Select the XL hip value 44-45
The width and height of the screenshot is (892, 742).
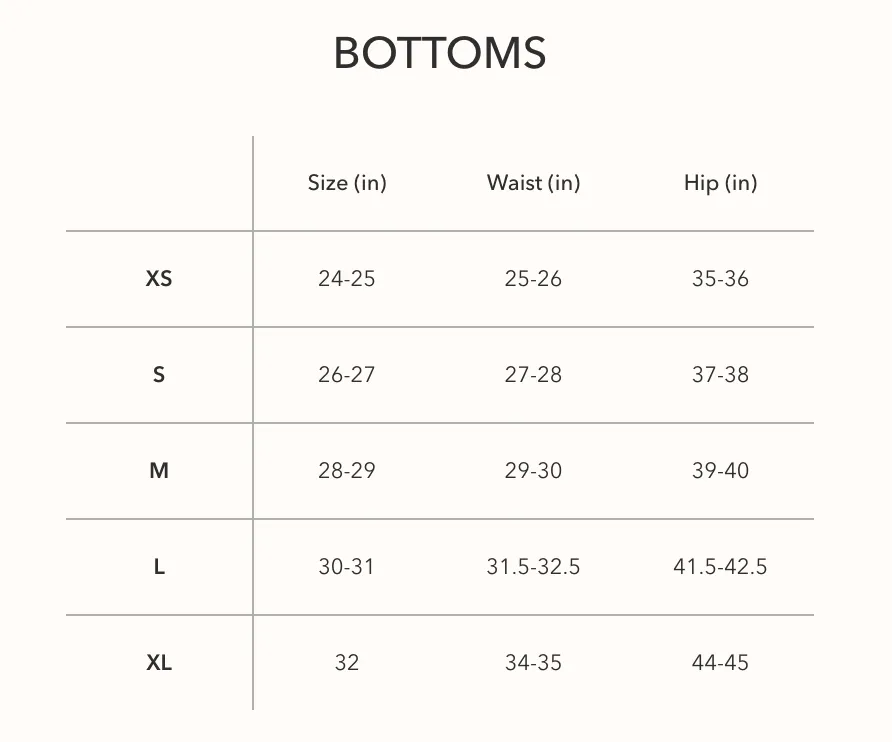[x=720, y=663]
